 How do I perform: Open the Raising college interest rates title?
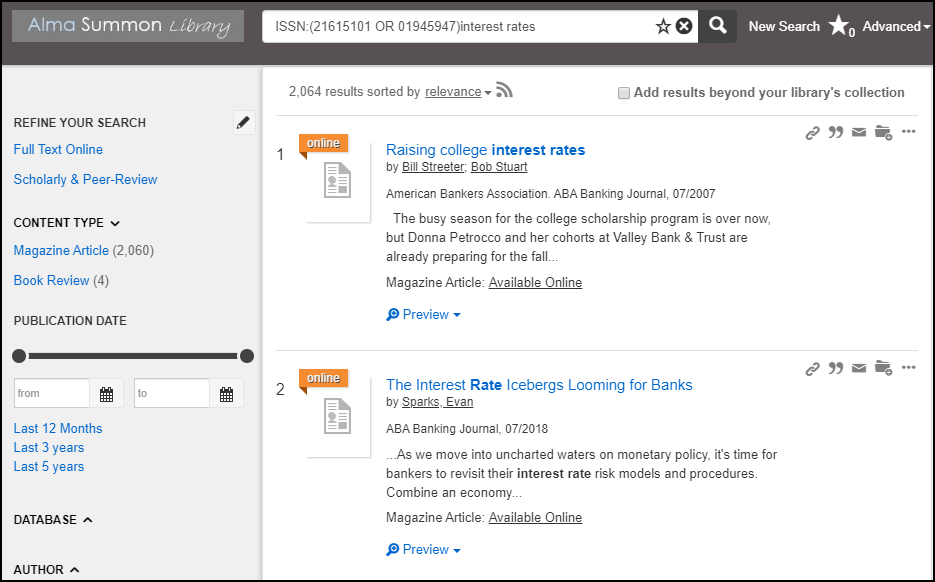[485, 150]
